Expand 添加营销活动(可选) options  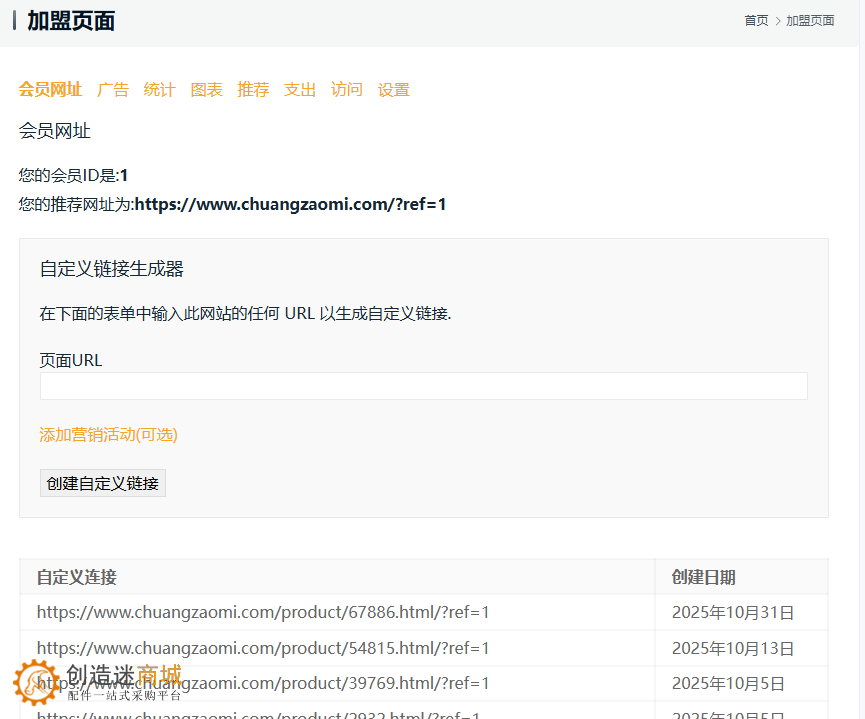[108, 434]
